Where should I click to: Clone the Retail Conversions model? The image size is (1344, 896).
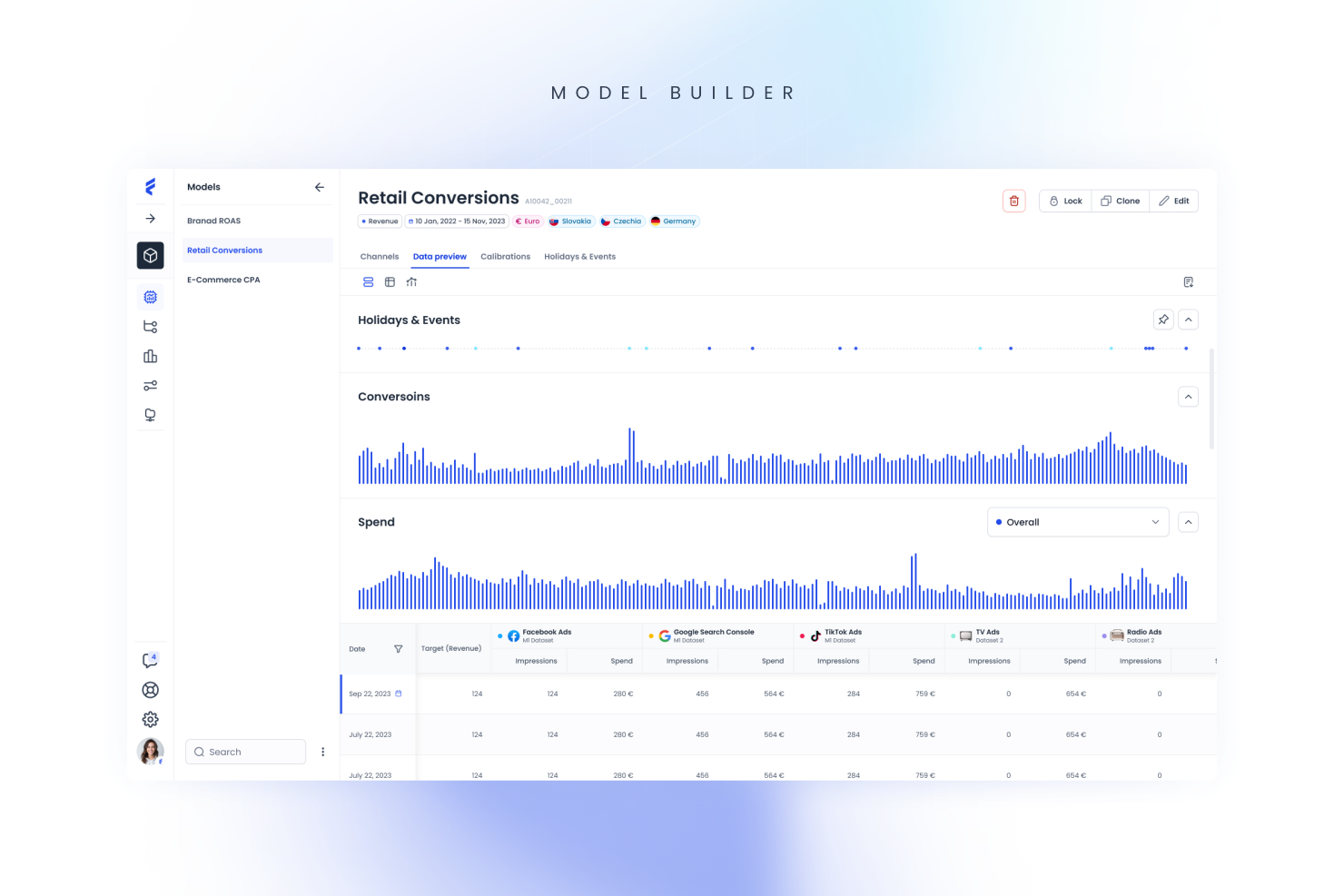click(x=1121, y=201)
